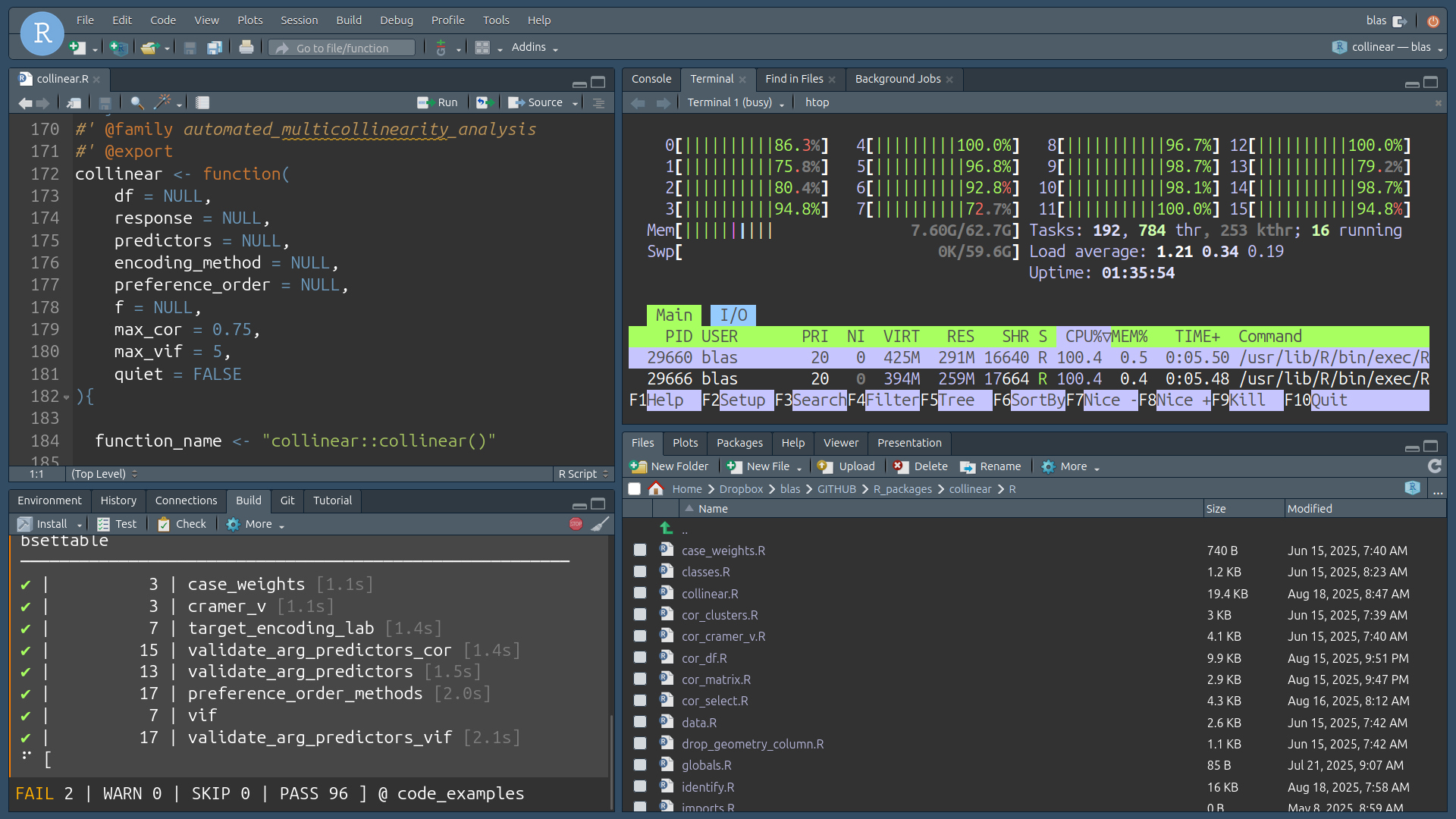Open the Session menu
Screen dimensions: 1456x819
(x=299, y=20)
